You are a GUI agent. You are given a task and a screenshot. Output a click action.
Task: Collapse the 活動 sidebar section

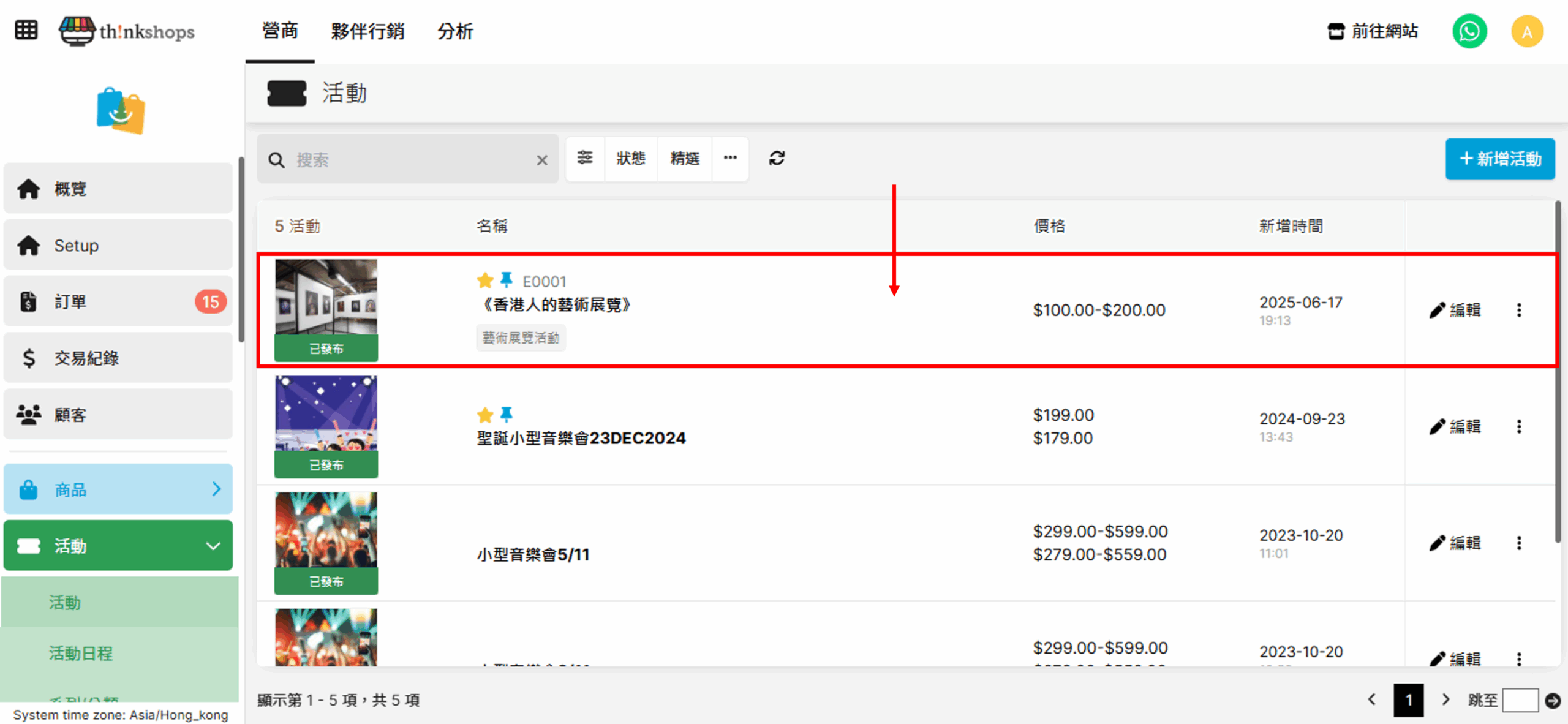click(118, 545)
